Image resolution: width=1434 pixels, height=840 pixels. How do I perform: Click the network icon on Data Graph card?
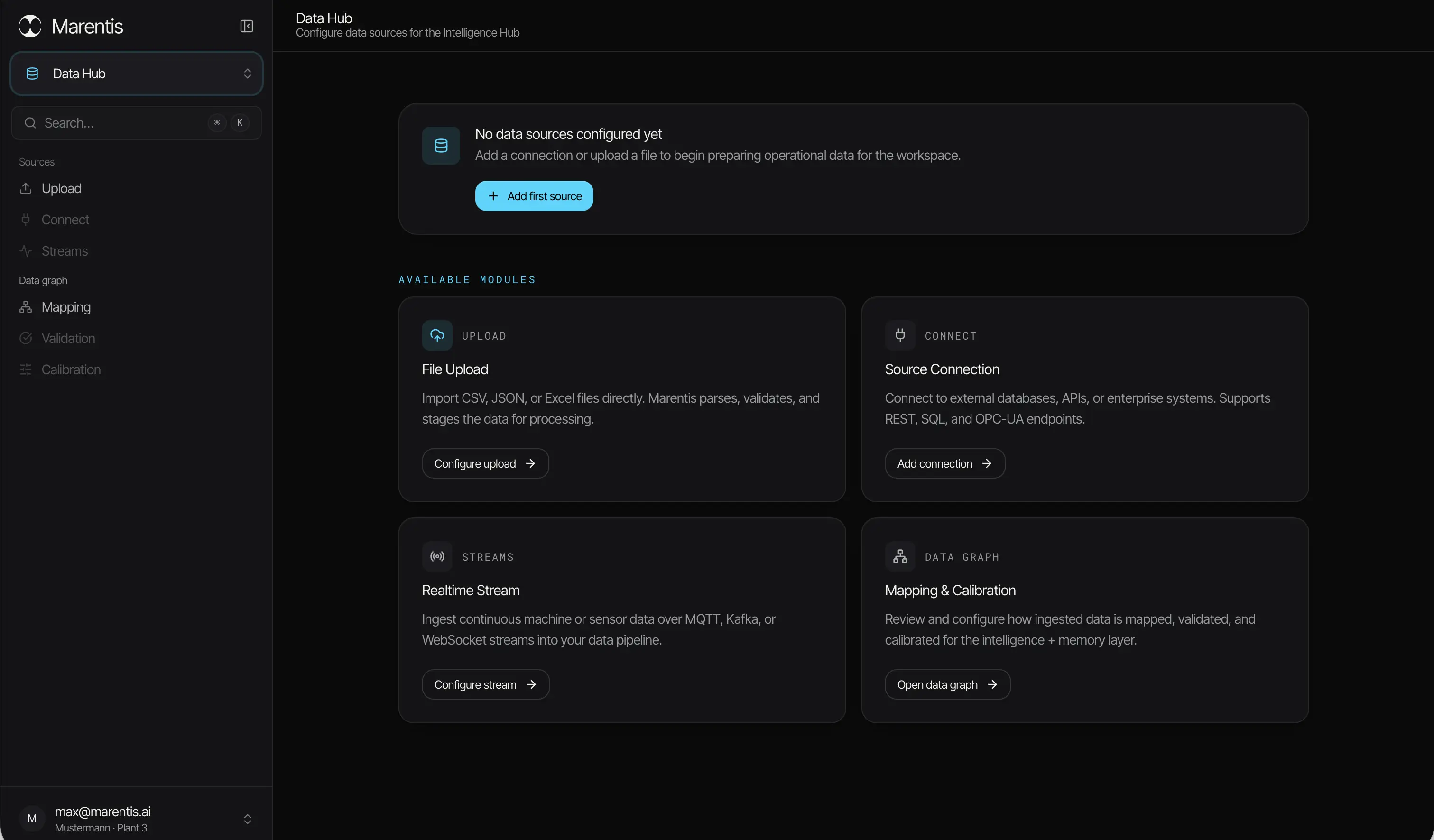[x=900, y=556]
